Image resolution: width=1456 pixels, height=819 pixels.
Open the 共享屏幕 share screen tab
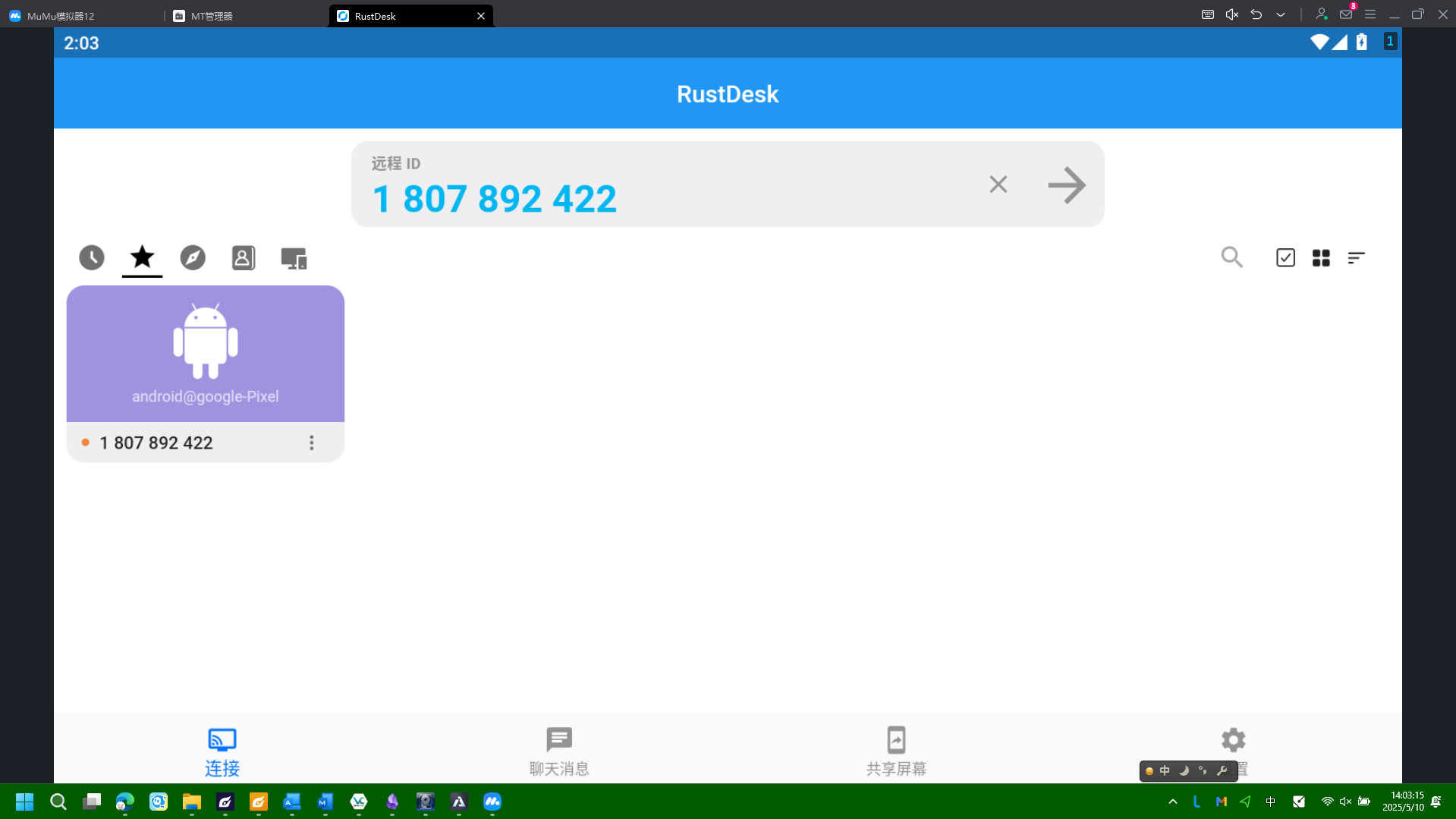(896, 752)
